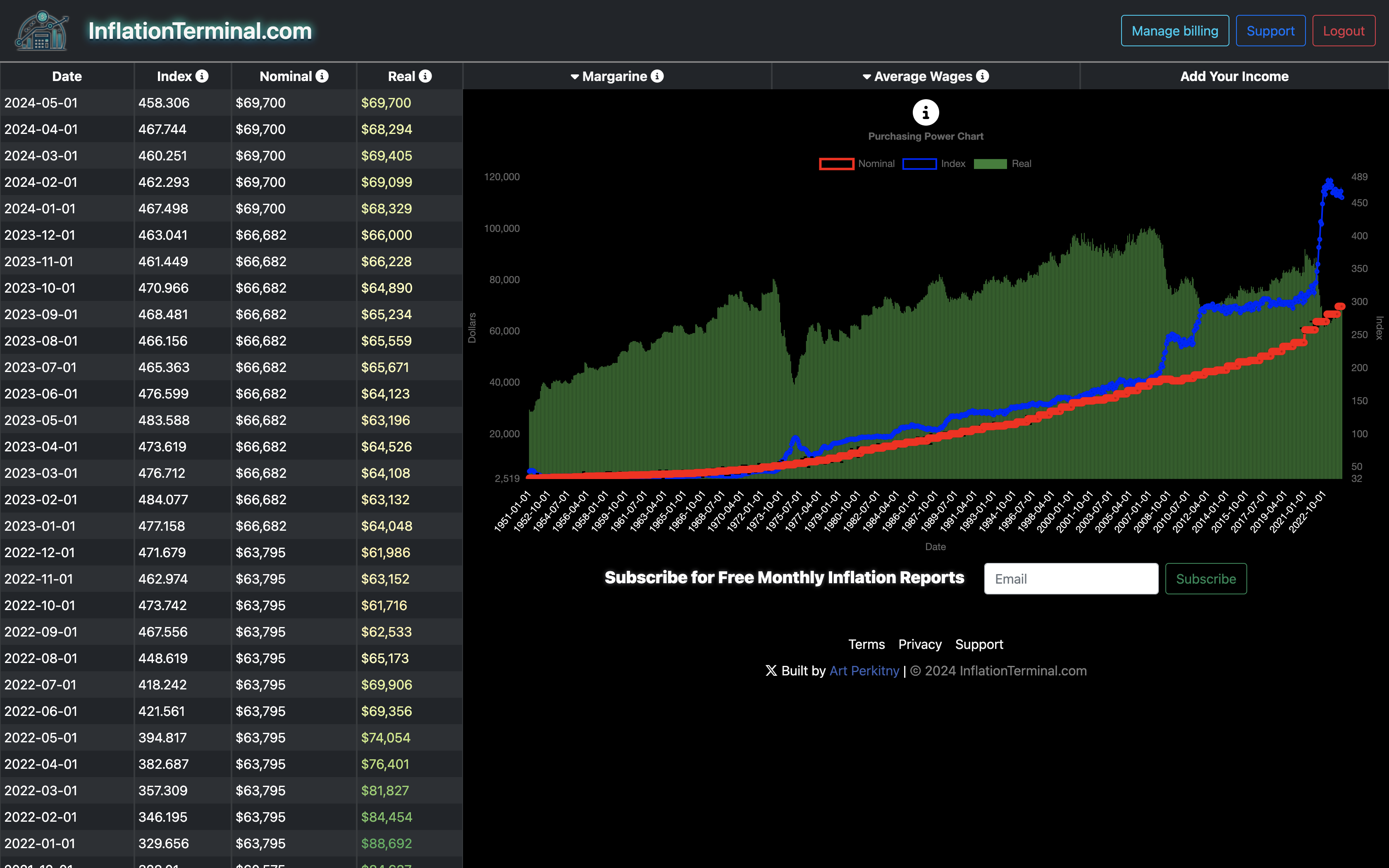1389x868 pixels.
Task: Click the 2008-10-01 axis date label
Action: [x=1151, y=512]
